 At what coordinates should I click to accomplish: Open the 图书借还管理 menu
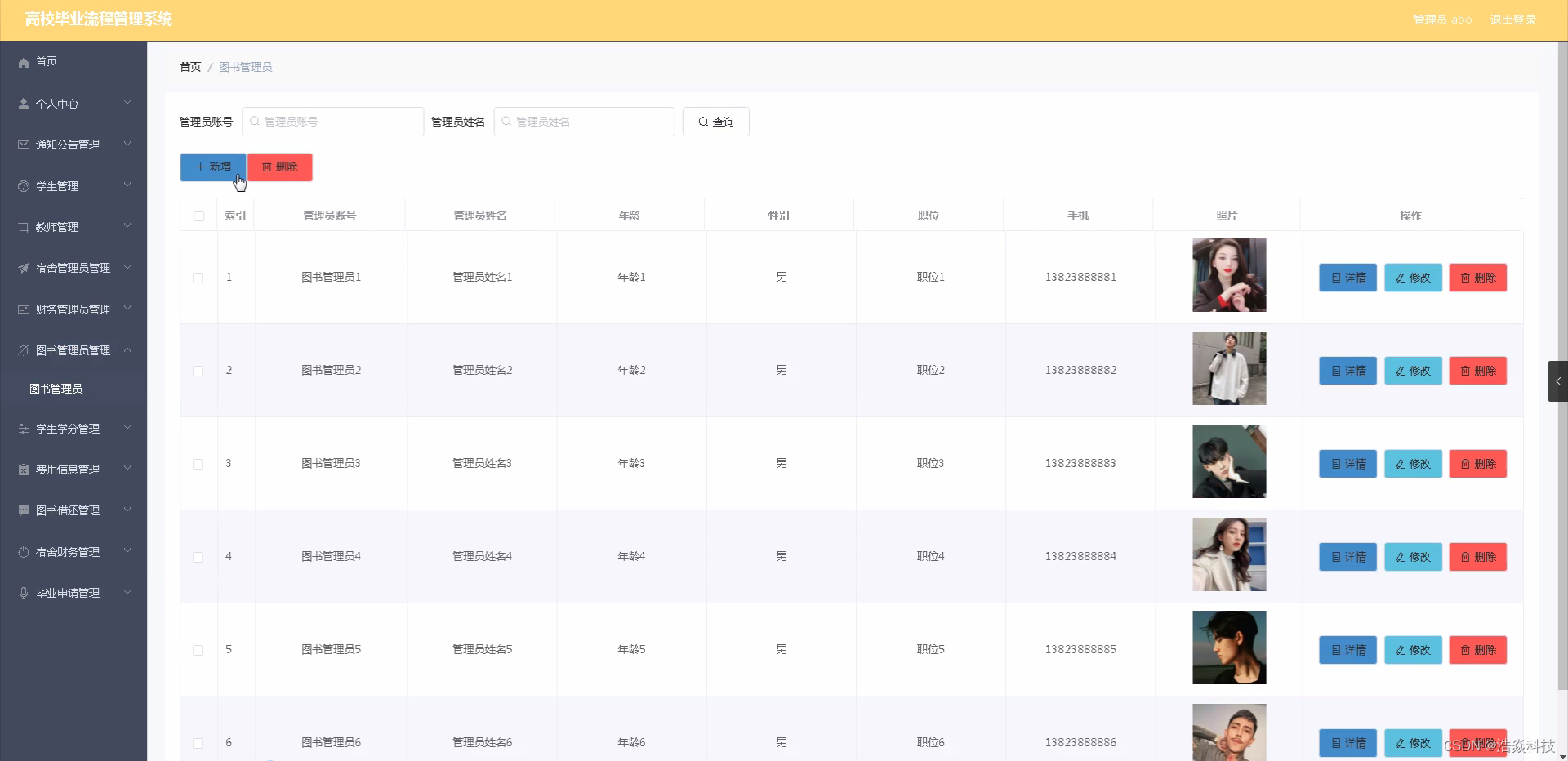[73, 510]
